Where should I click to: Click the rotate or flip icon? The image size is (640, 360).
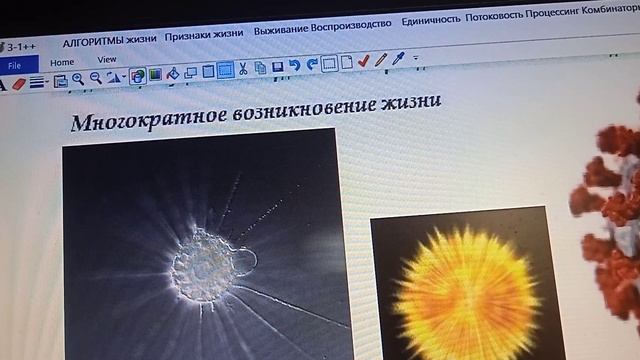pos(114,77)
